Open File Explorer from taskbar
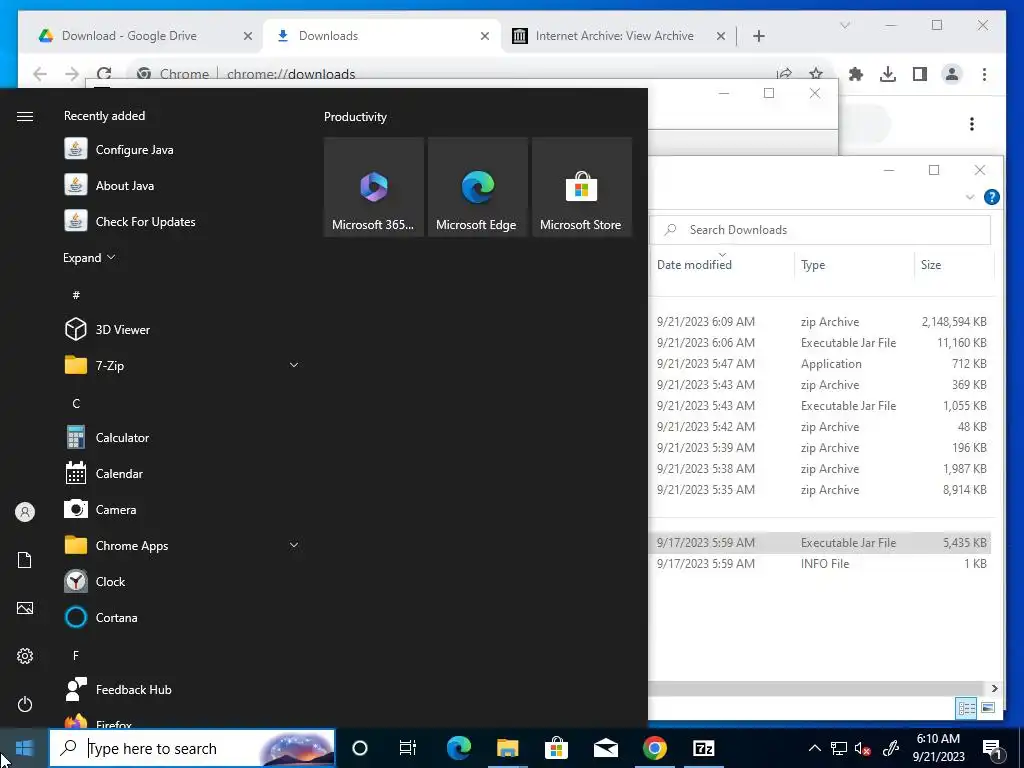The height and width of the screenshot is (768, 1024). point(507,748)
